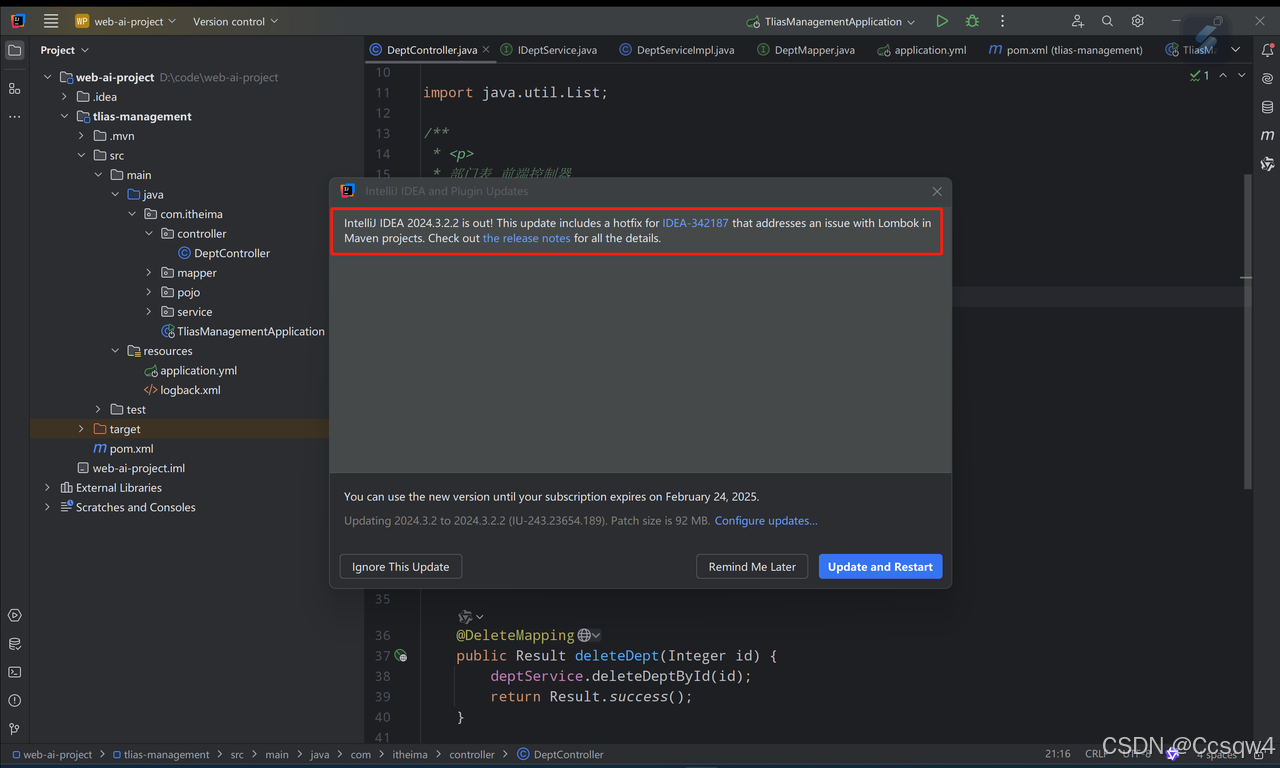Screen dimensions: 1280x768
Task: Open Git tool window icon
Action: click(x=14, y=729)
